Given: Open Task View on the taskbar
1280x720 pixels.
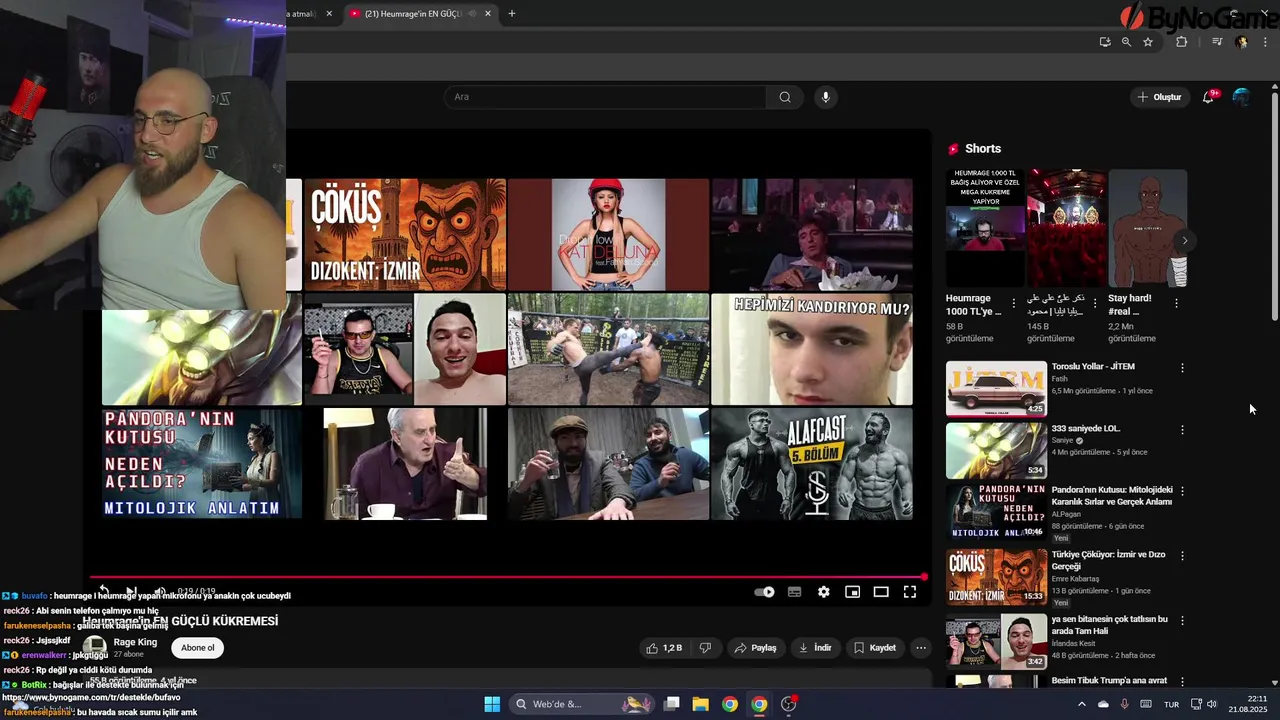Looking at the screenshot, I should click(672, 704).
